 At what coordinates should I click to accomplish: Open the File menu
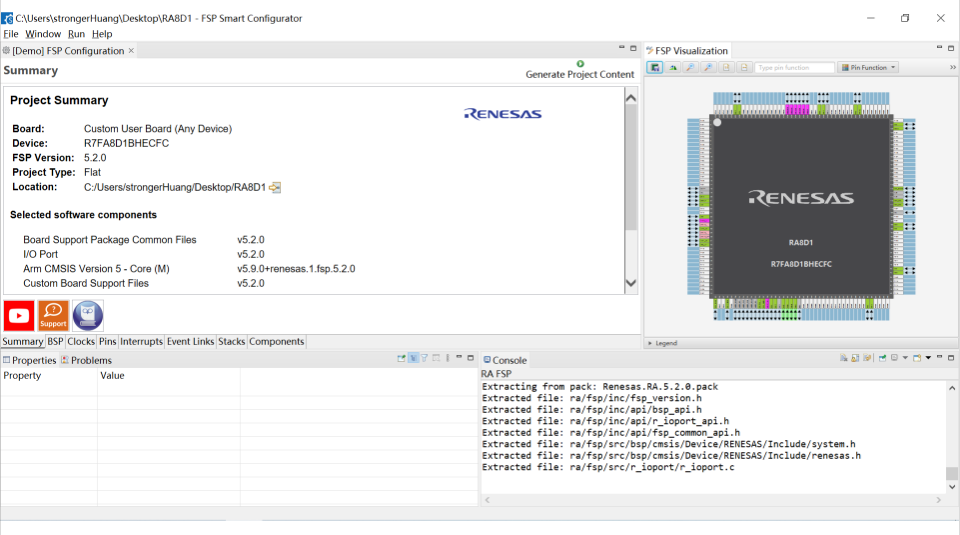click(x=10, y=34)
